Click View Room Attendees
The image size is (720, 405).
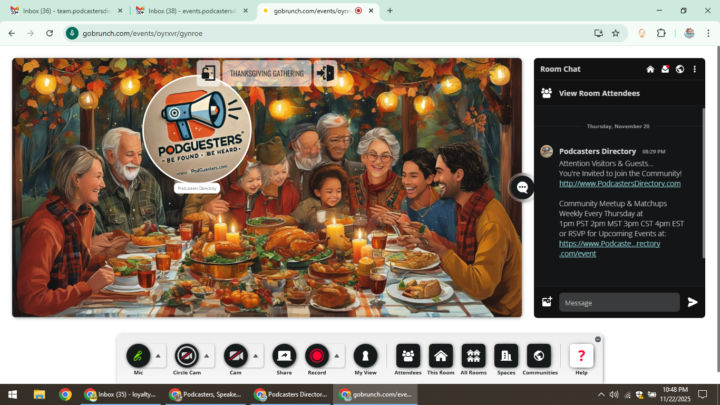[599, 93]
